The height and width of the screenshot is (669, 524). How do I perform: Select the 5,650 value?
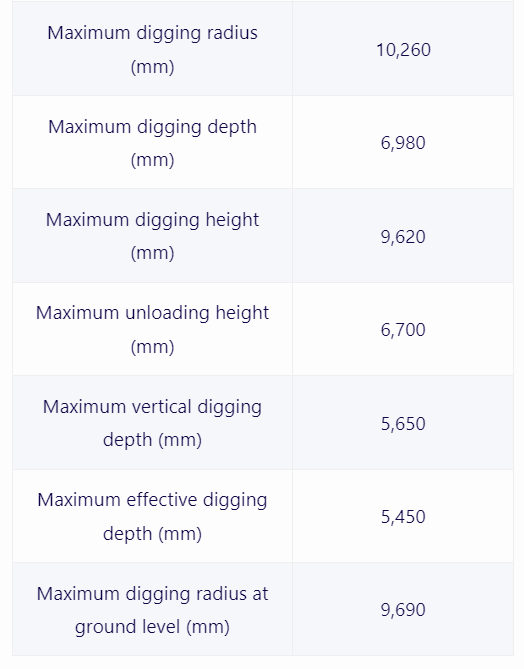pos(403,423)
